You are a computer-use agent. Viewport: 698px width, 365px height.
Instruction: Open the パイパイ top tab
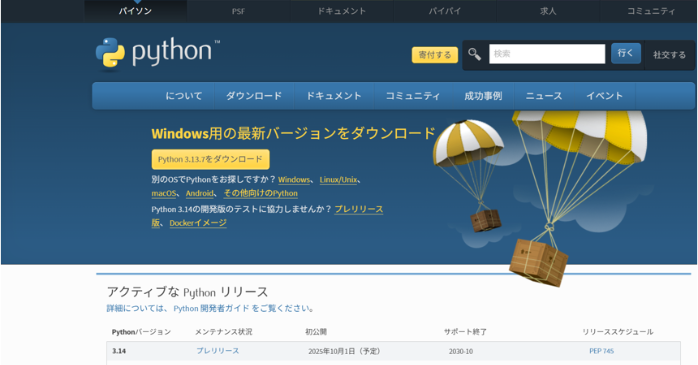pyautogui.click(x=445, y=11)
